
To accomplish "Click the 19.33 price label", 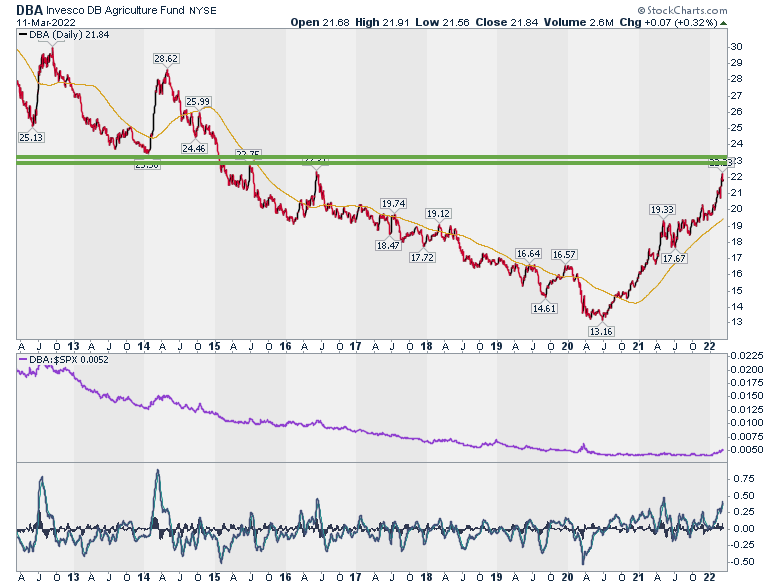I will coord(662,209).
